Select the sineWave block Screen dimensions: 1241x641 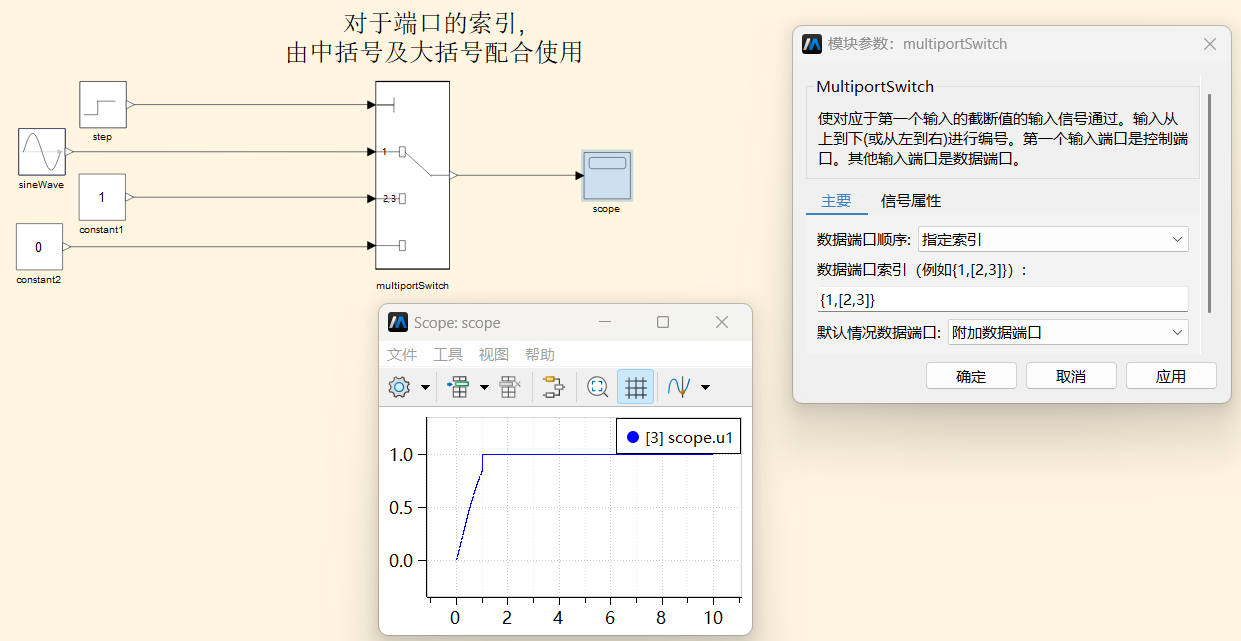click(x=42, y=152)
